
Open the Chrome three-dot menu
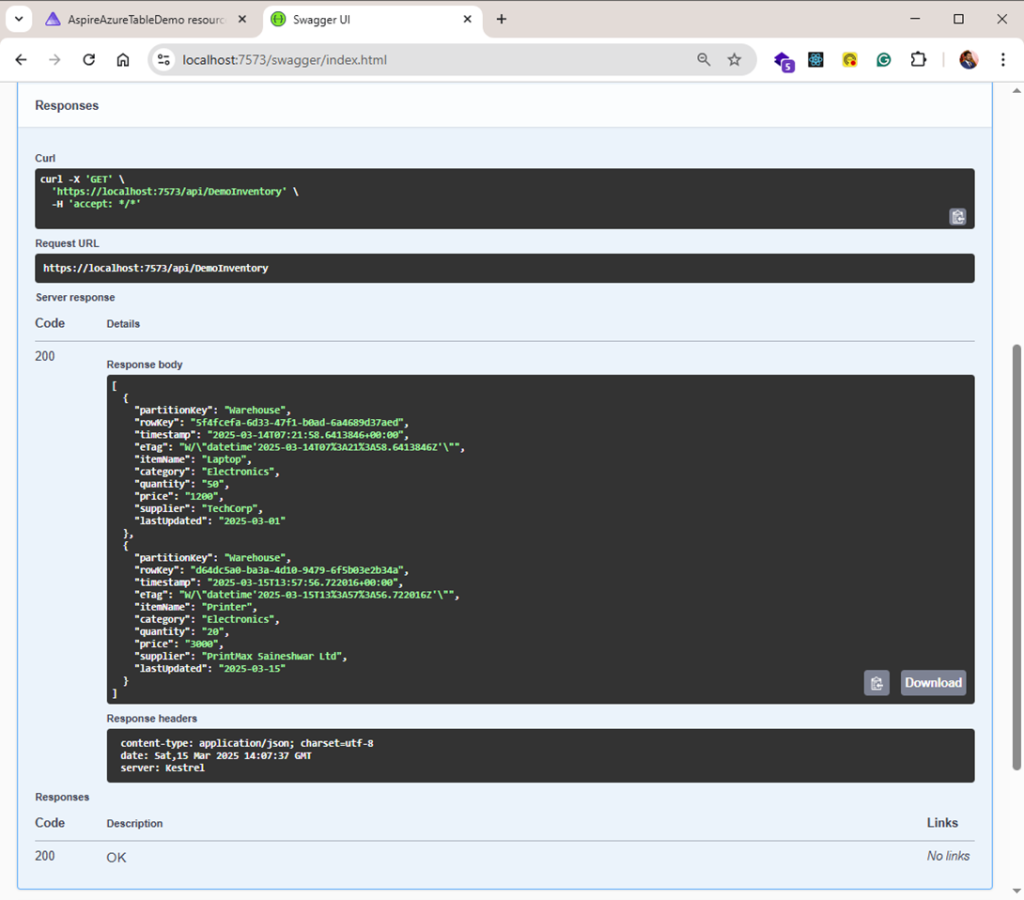[x=1004, y=60]
